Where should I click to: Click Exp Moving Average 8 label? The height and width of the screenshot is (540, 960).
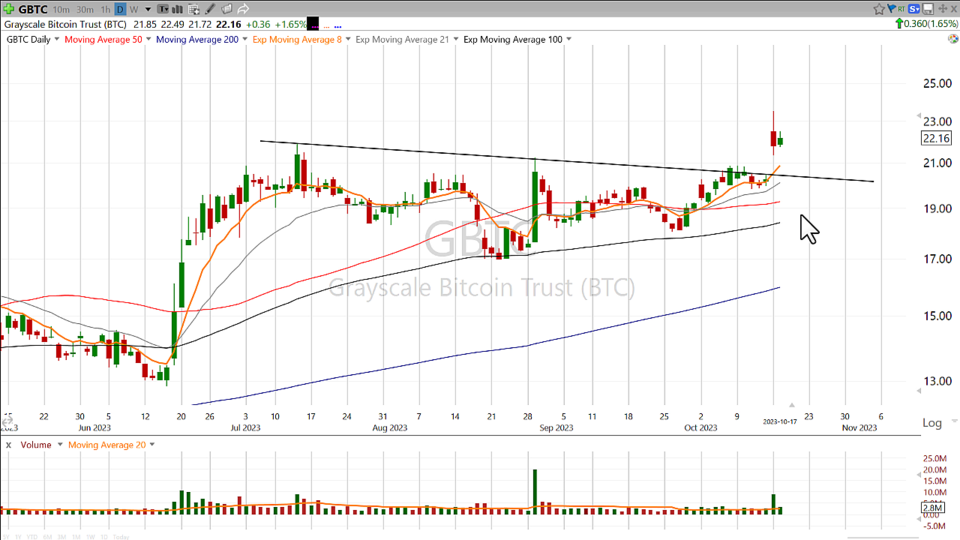297,39
